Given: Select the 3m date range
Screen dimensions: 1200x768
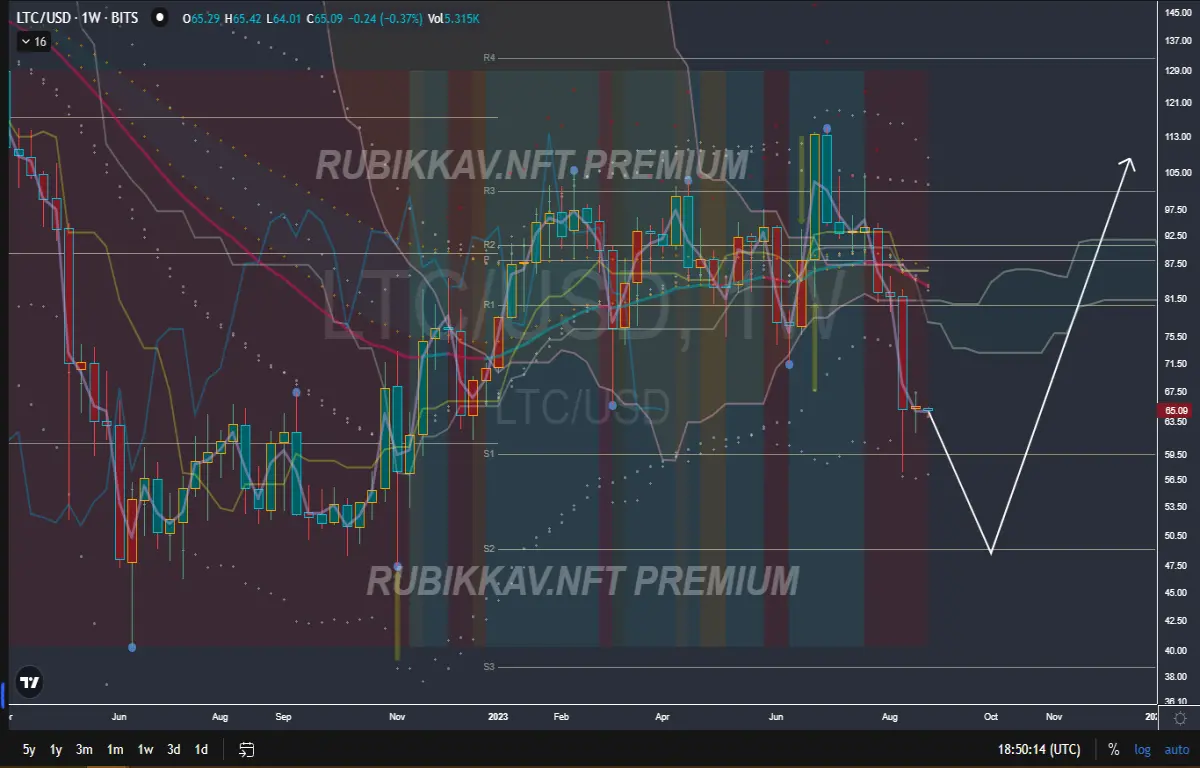Looking at the screenshot, I should tap(85, 749).
